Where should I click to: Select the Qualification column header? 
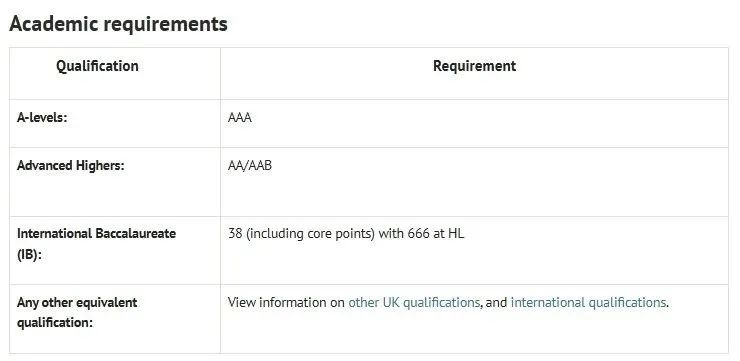point(97,66)
